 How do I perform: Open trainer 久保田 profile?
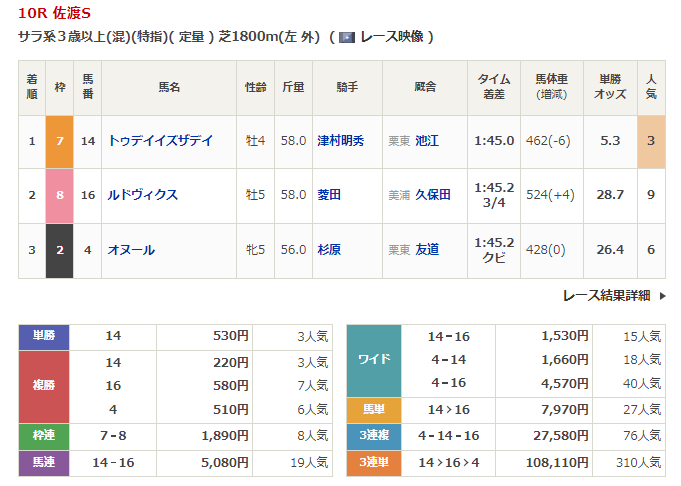(x=433, y=194)
